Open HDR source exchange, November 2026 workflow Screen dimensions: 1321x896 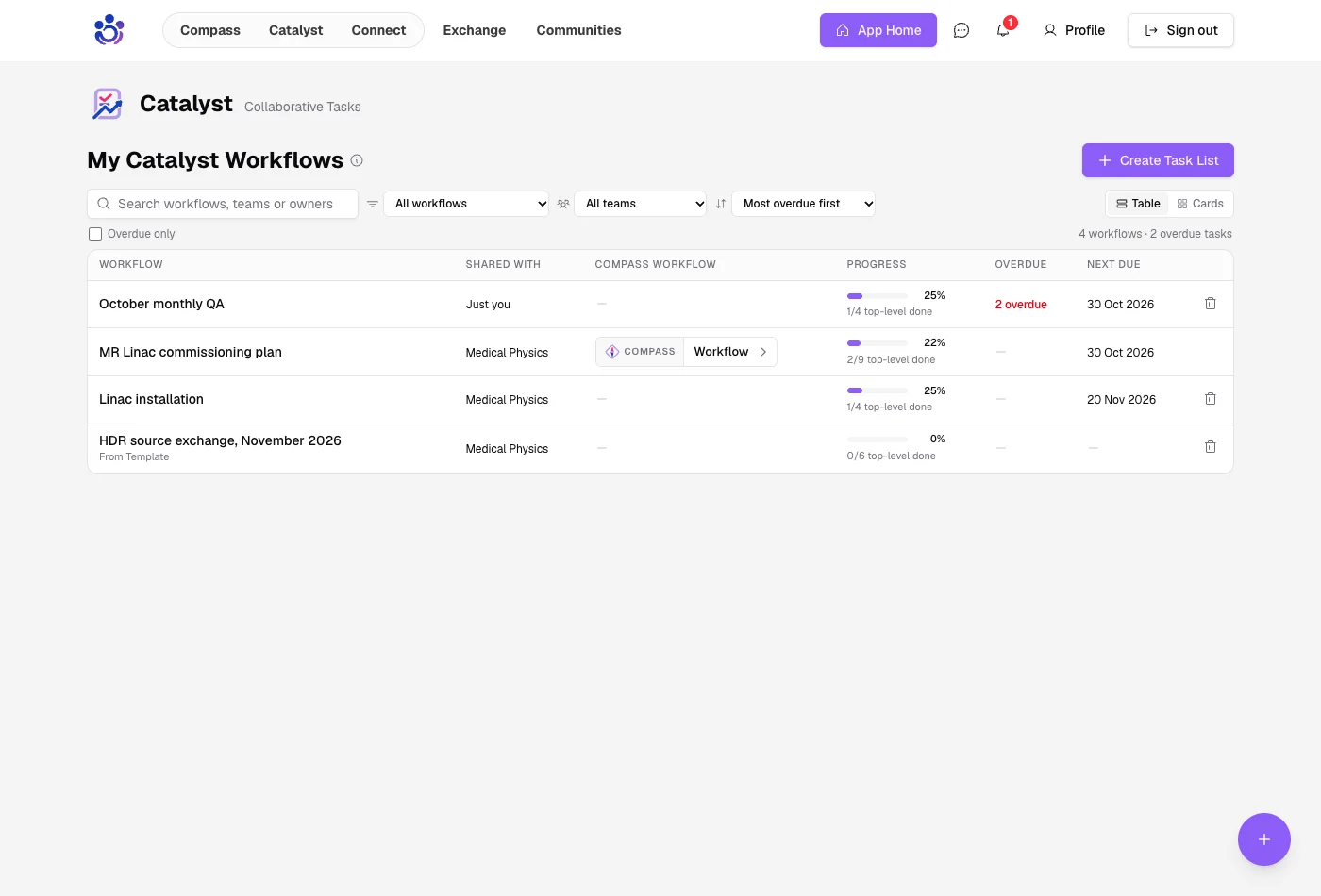tap(220, 440)
